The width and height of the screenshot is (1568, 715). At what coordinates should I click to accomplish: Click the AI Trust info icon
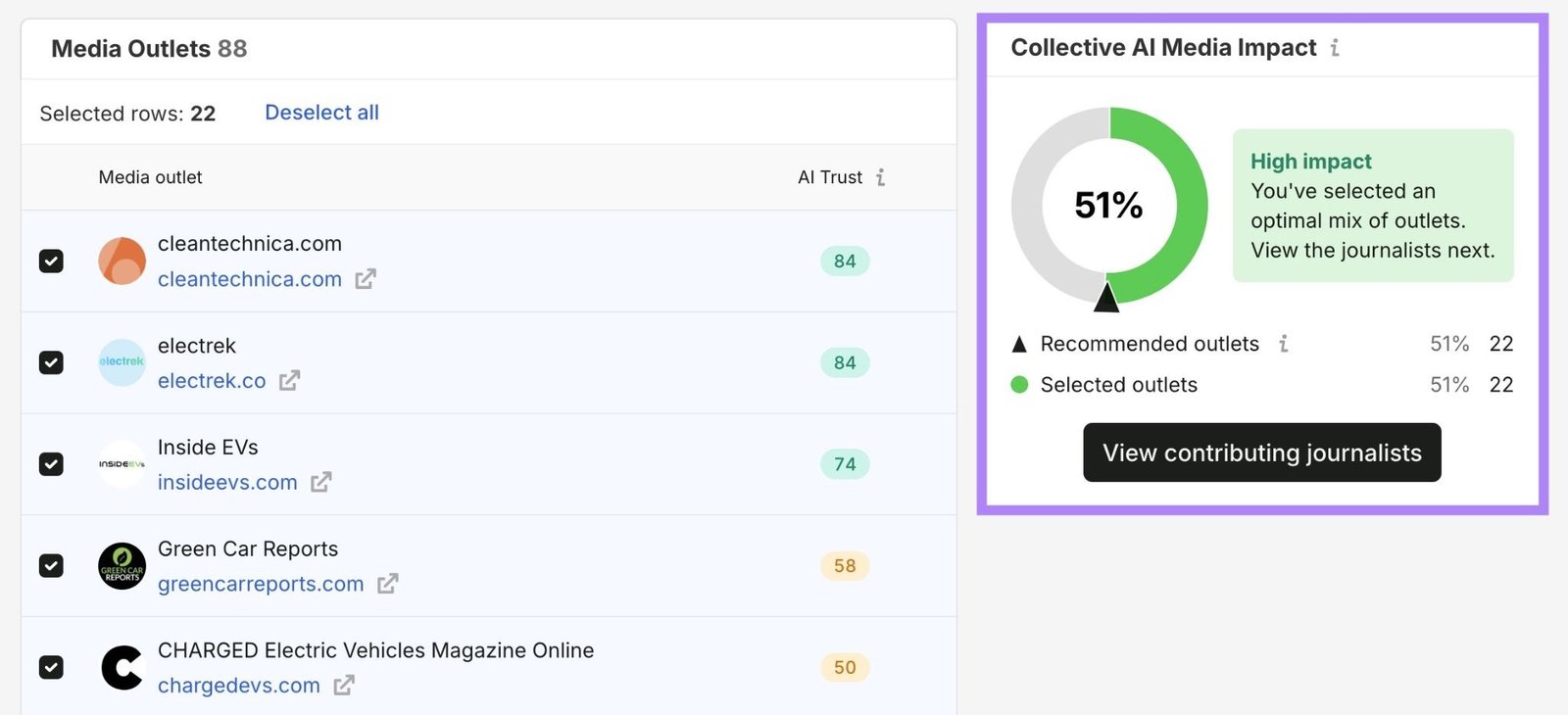[x=880, y=177]
